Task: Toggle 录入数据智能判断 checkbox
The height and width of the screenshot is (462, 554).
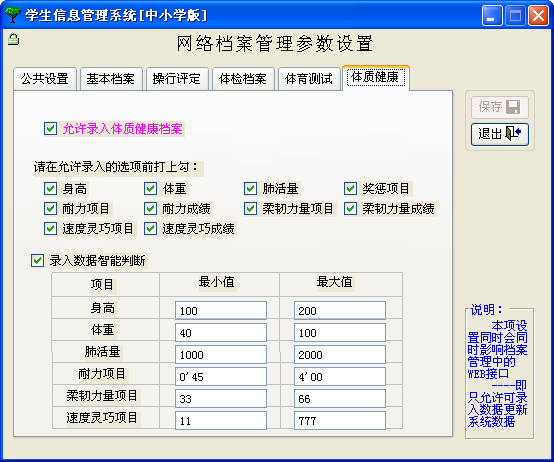Action: [x=37, y=261]
